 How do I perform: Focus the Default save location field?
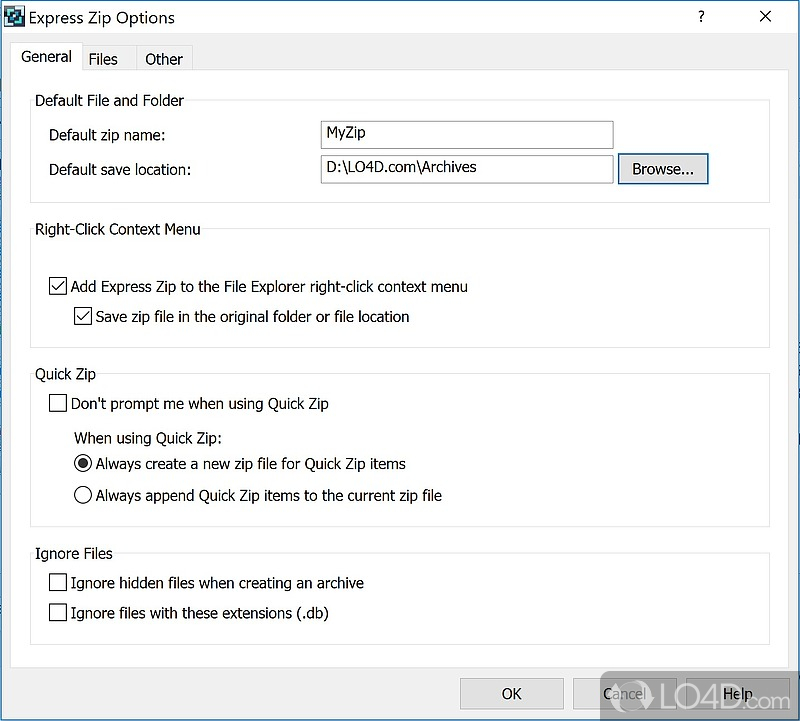click(x=466, y=169)
